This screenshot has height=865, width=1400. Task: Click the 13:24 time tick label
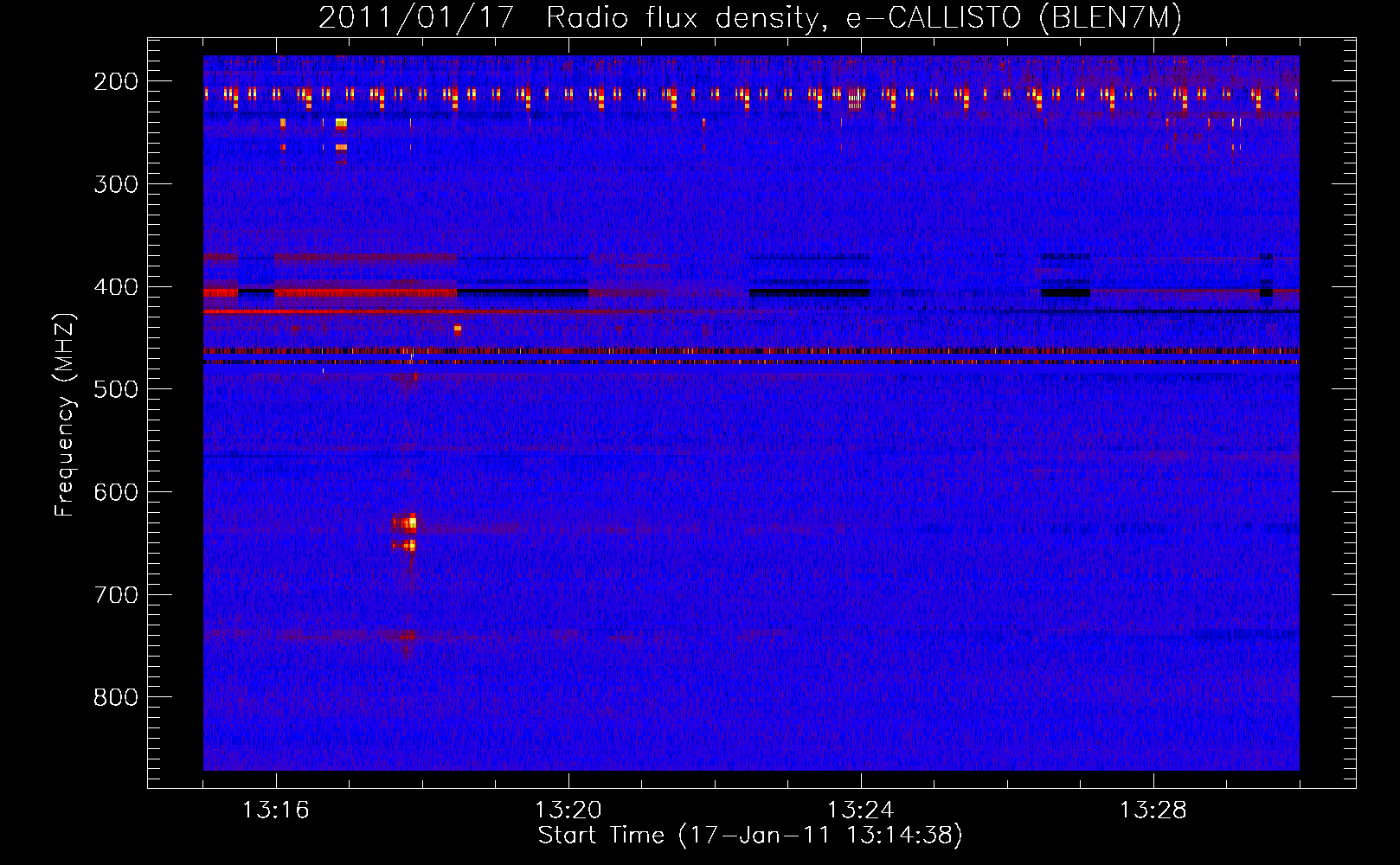(x=861, y=811)
